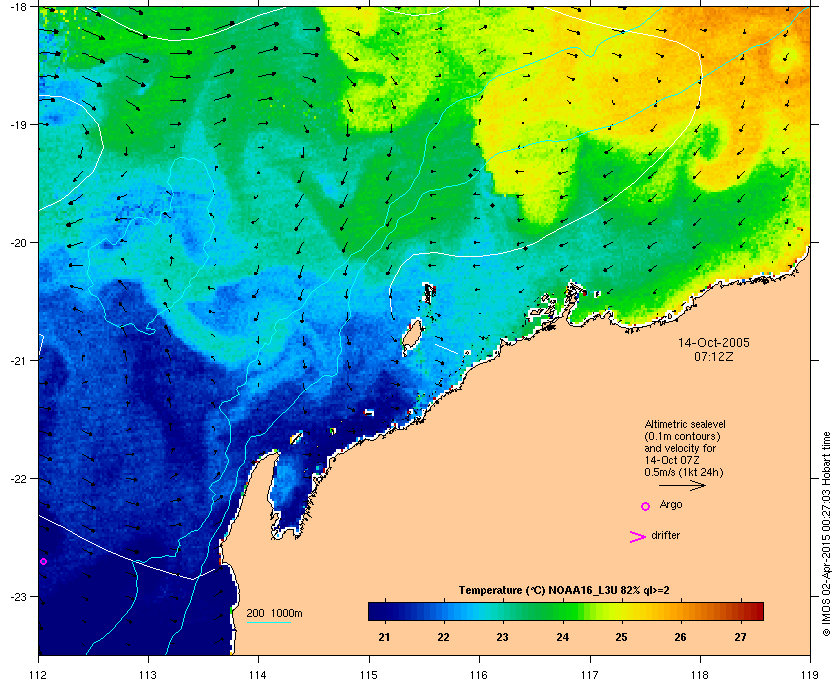Click latitude axis label -19

(x=18, y=124)
